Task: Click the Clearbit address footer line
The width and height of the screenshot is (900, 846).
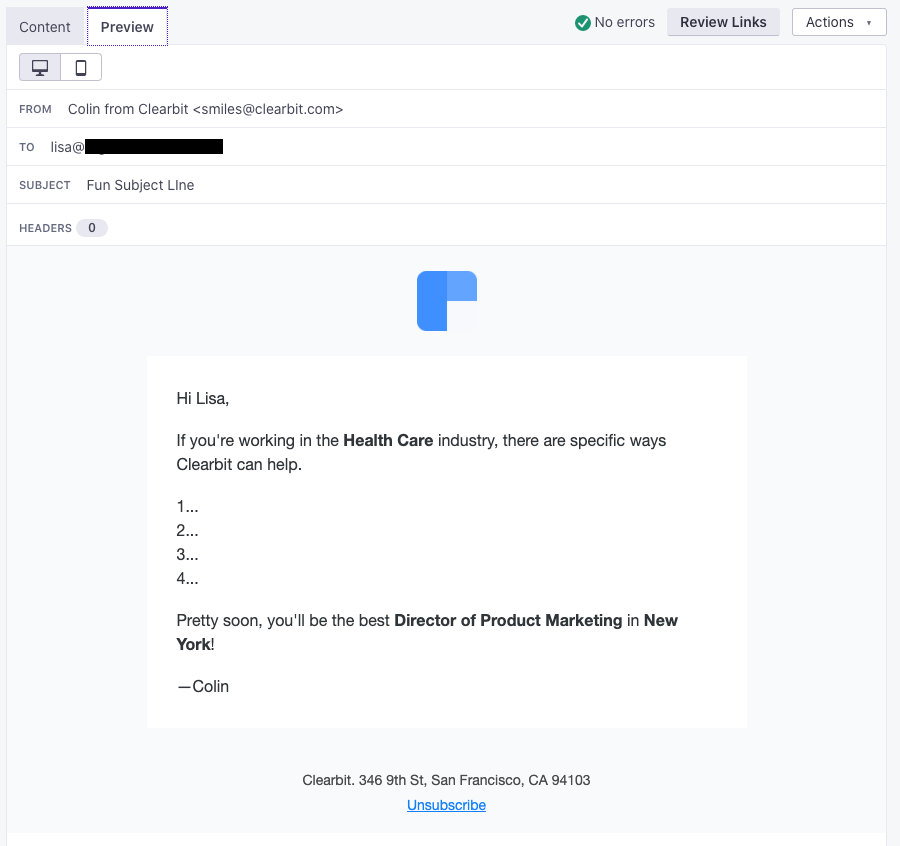Action: pos(446,780)
